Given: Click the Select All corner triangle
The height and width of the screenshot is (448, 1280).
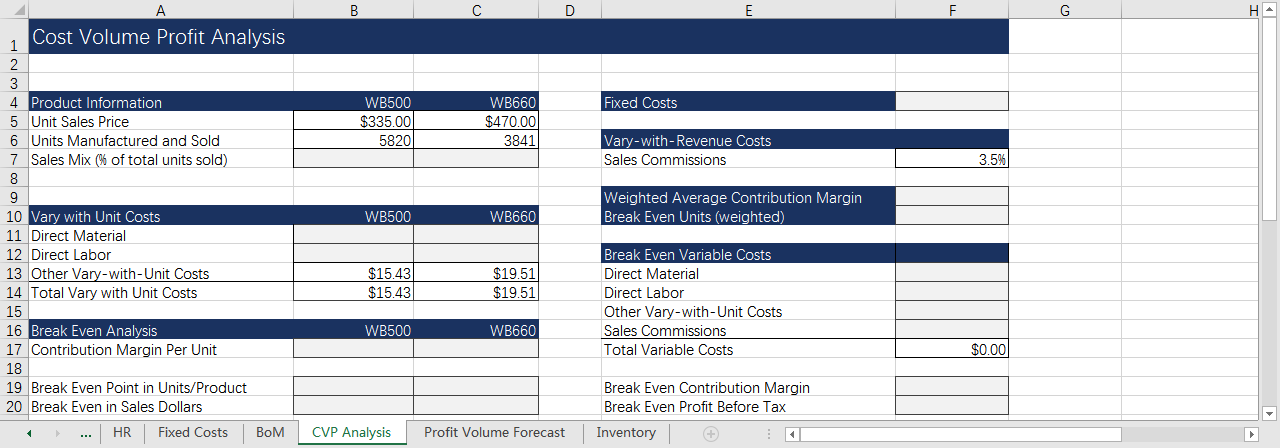Looking at the screenshot, I should click(x=14, y=9).
